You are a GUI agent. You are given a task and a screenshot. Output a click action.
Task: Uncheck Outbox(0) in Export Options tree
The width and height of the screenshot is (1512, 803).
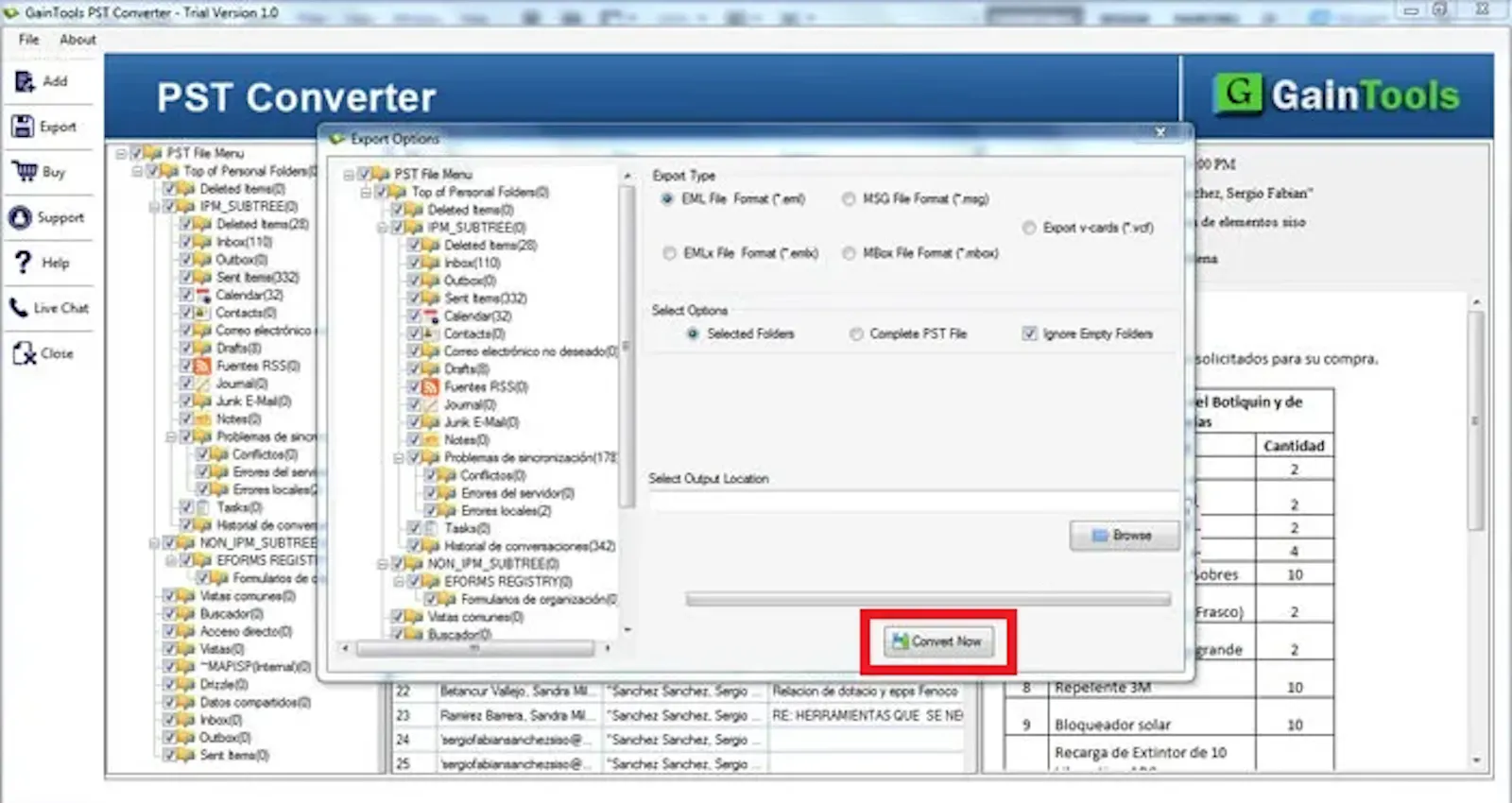point(414,281)
